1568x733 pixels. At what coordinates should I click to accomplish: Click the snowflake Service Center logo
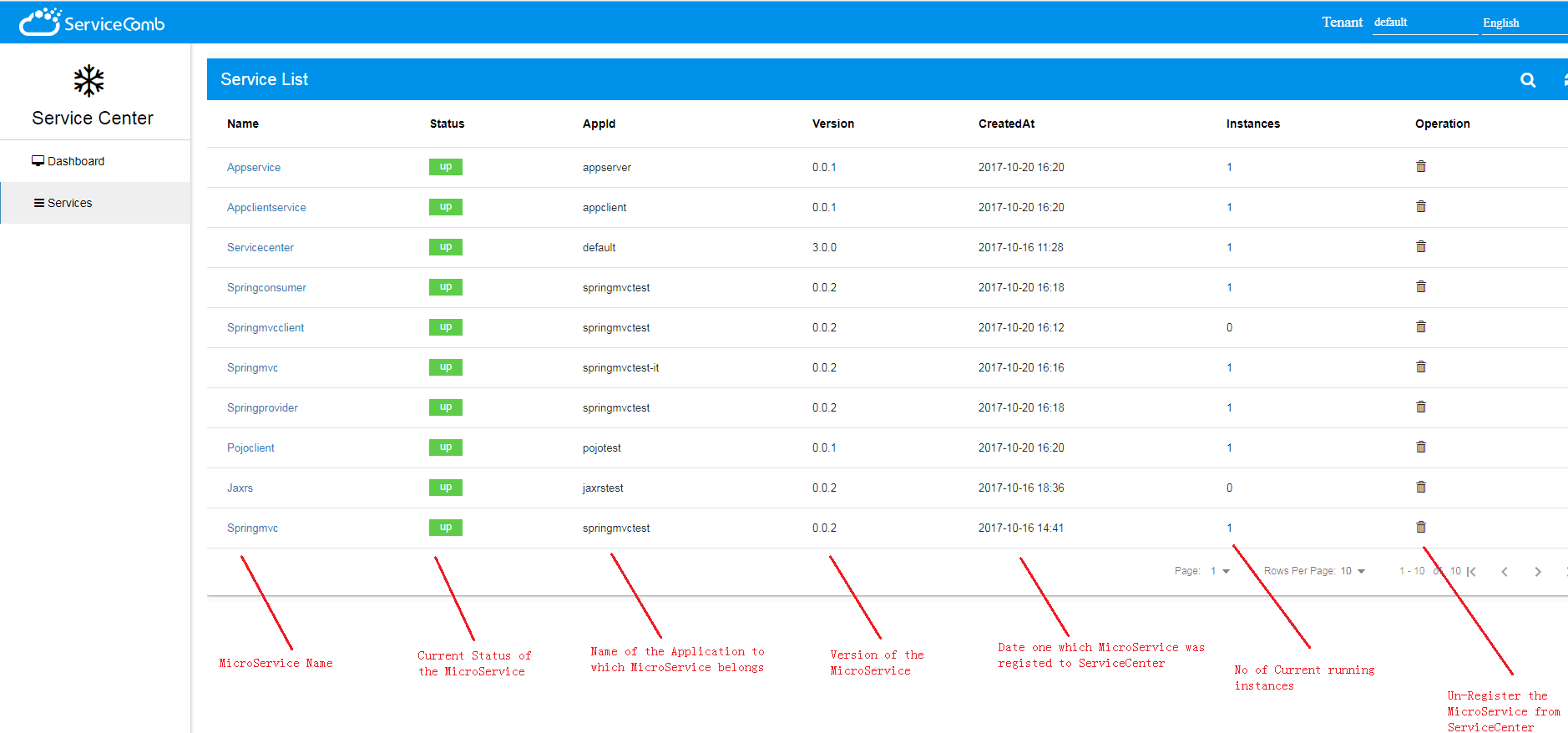click(89, 81)
